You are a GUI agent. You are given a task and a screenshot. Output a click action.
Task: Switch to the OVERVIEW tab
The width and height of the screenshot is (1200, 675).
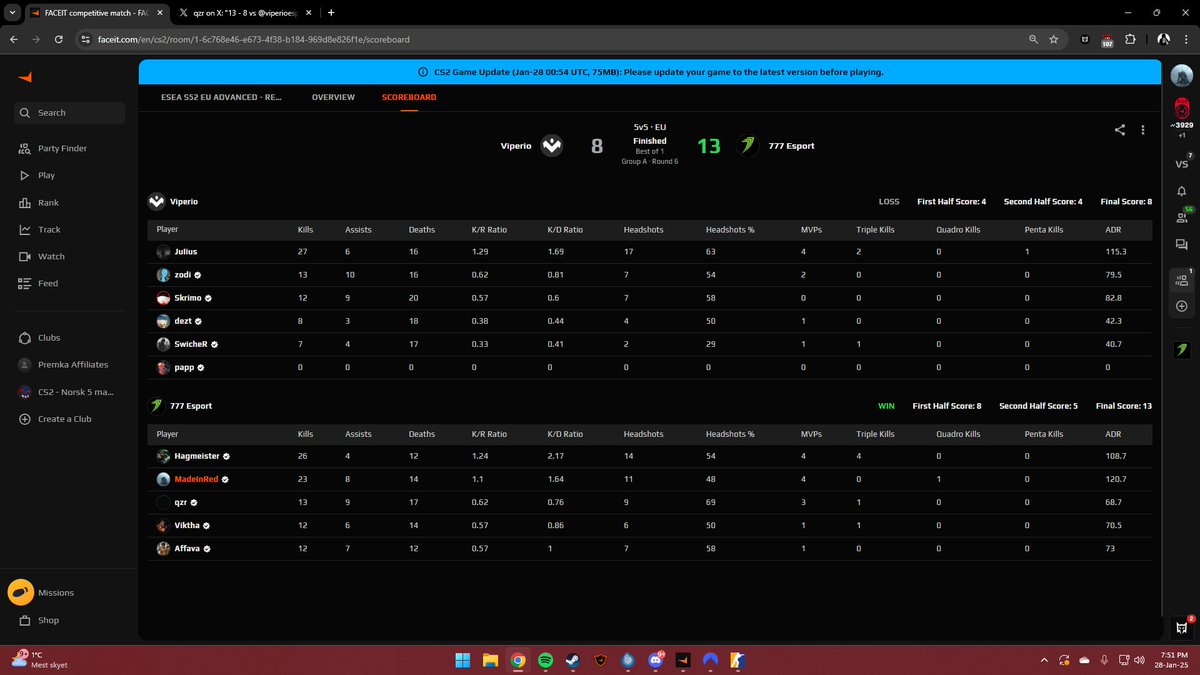pos(333,97)
